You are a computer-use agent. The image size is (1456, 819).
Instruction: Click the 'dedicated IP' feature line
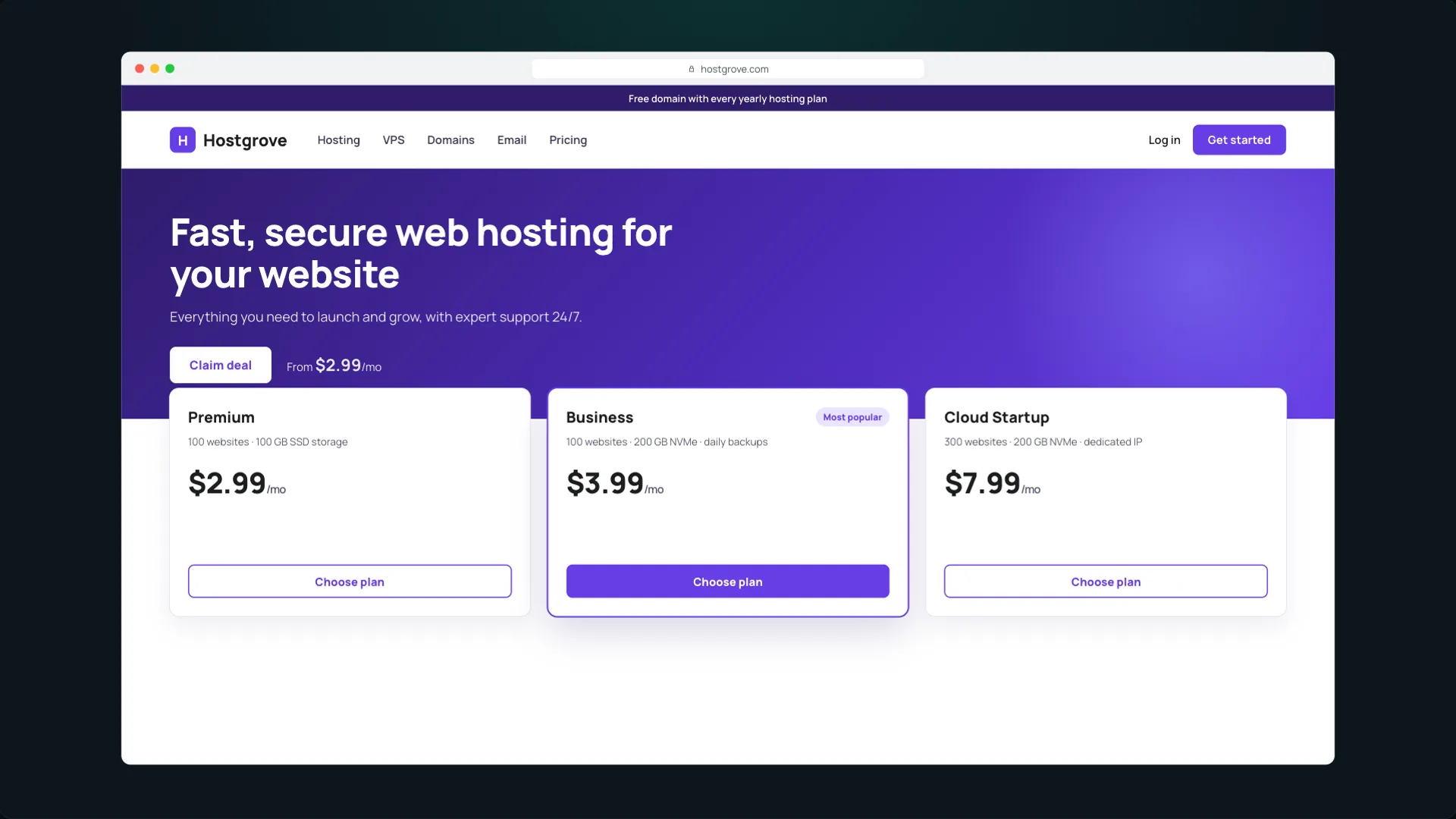1112,442
